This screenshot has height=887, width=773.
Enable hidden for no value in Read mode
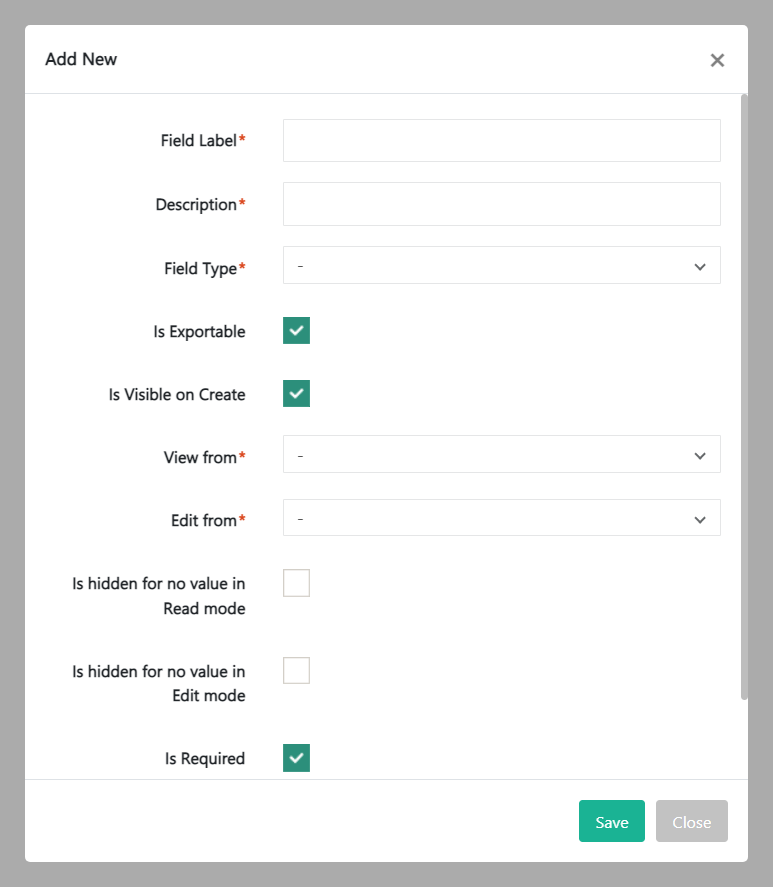[297, 583]
